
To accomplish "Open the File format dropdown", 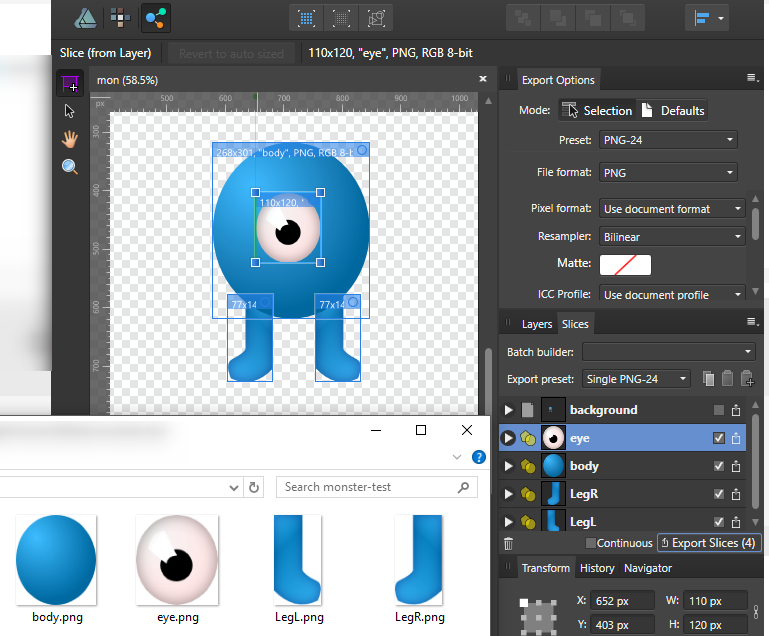I will click(x=668, y=173).
